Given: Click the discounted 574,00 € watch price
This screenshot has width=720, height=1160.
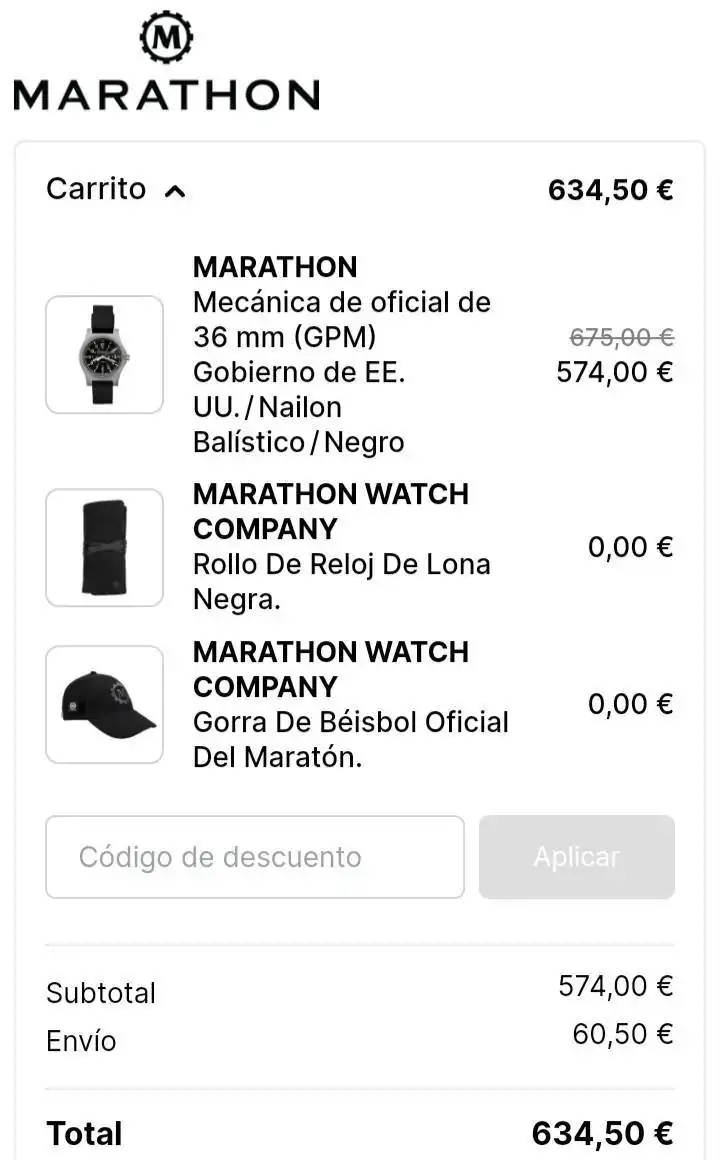Looking at the screenshot, I should point(614,372).
